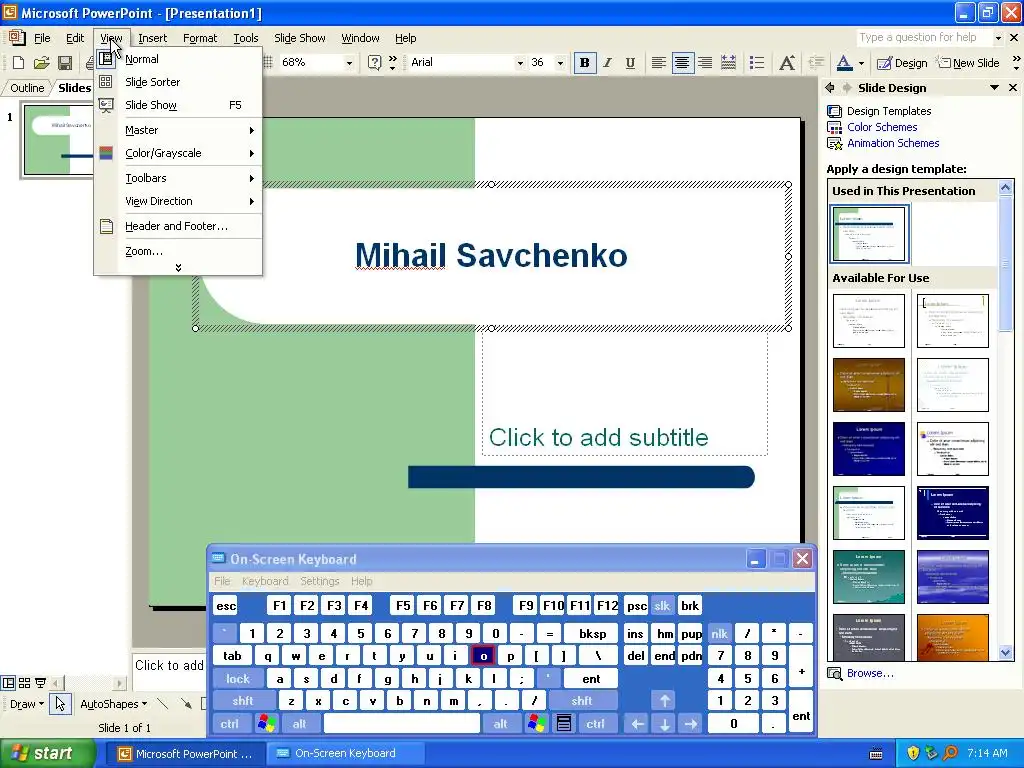Expand Master submenu
The height and width of the screenshot is (768, 1024).
point(178,130)
